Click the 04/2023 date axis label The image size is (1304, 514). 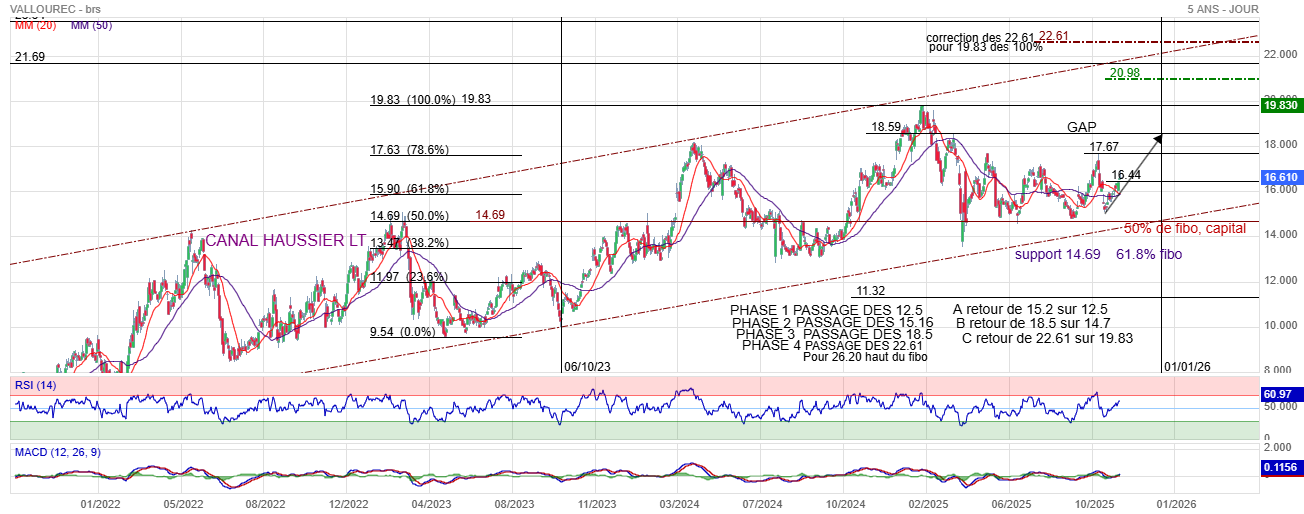[430, 503]
